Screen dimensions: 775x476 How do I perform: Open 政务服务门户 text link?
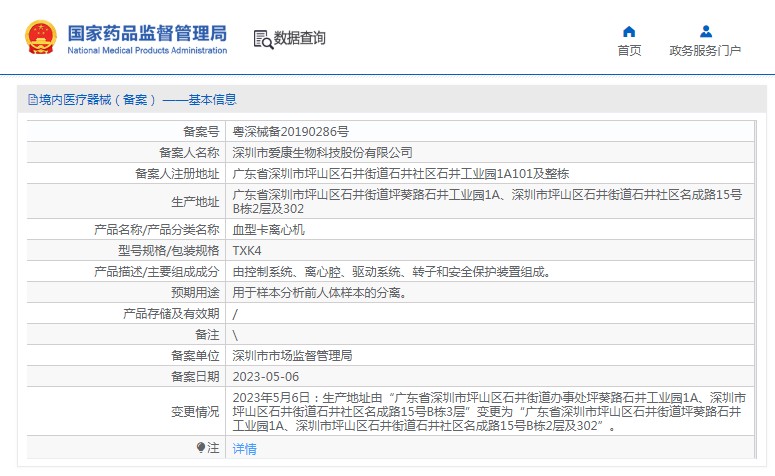point(705,50)
